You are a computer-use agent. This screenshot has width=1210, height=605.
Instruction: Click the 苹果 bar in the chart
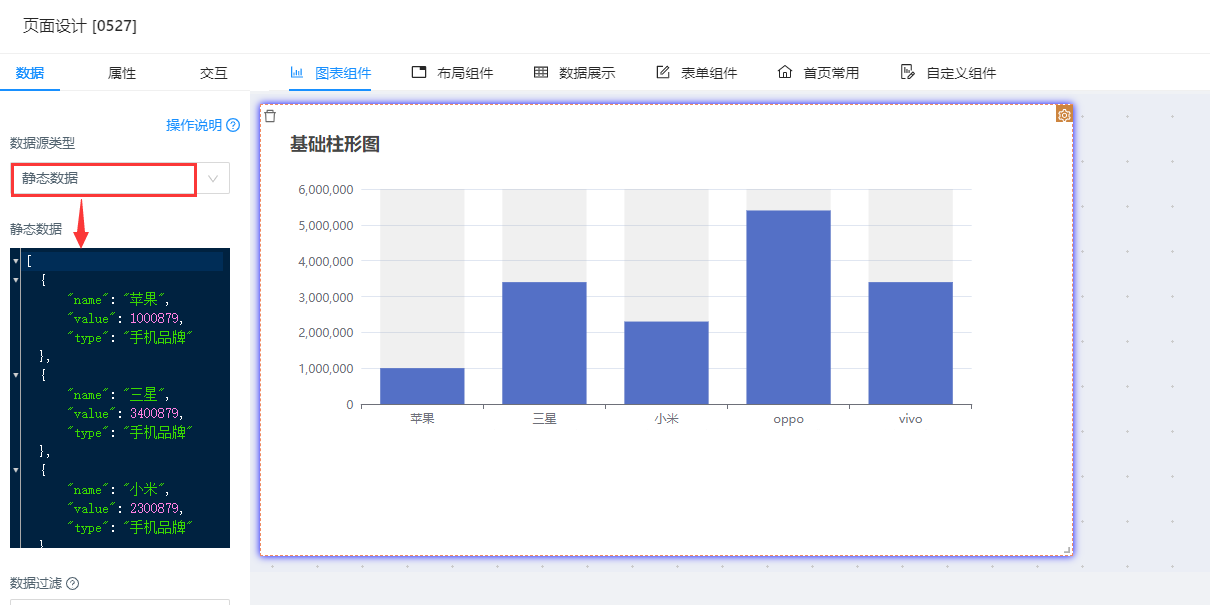(422, 386)
